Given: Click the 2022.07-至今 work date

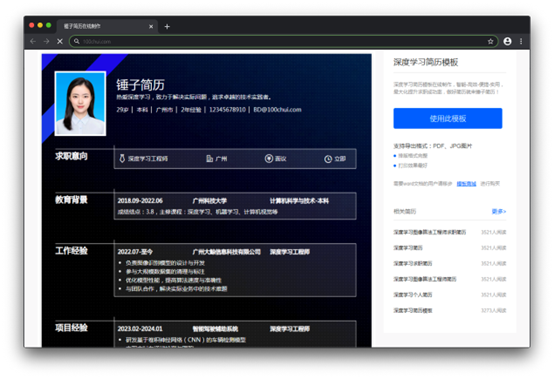Looking at the screenshot, I should point(135,252).
